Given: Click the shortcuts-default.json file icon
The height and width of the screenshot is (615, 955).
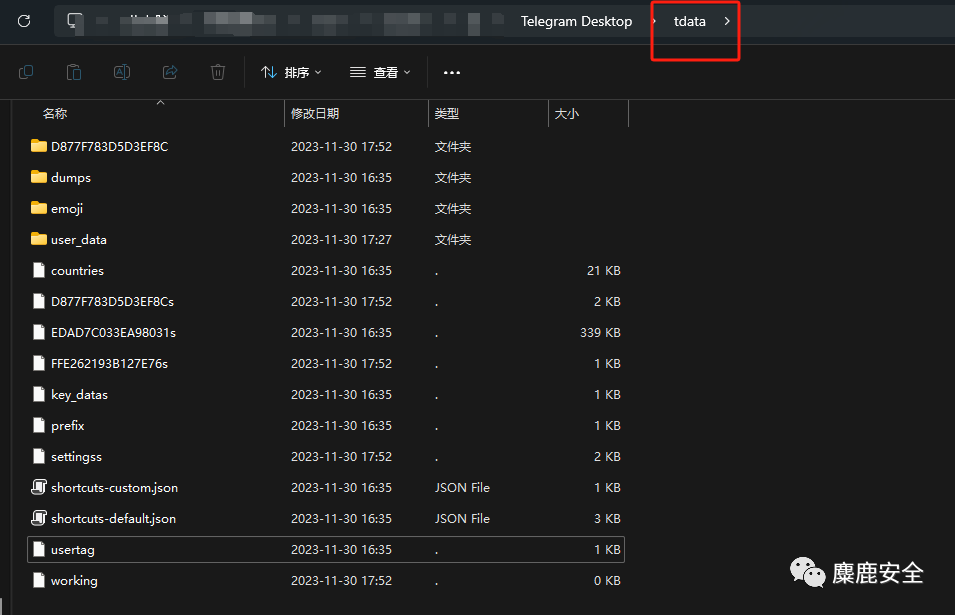Looking at the screenshot, I should (x=39, y=518).
